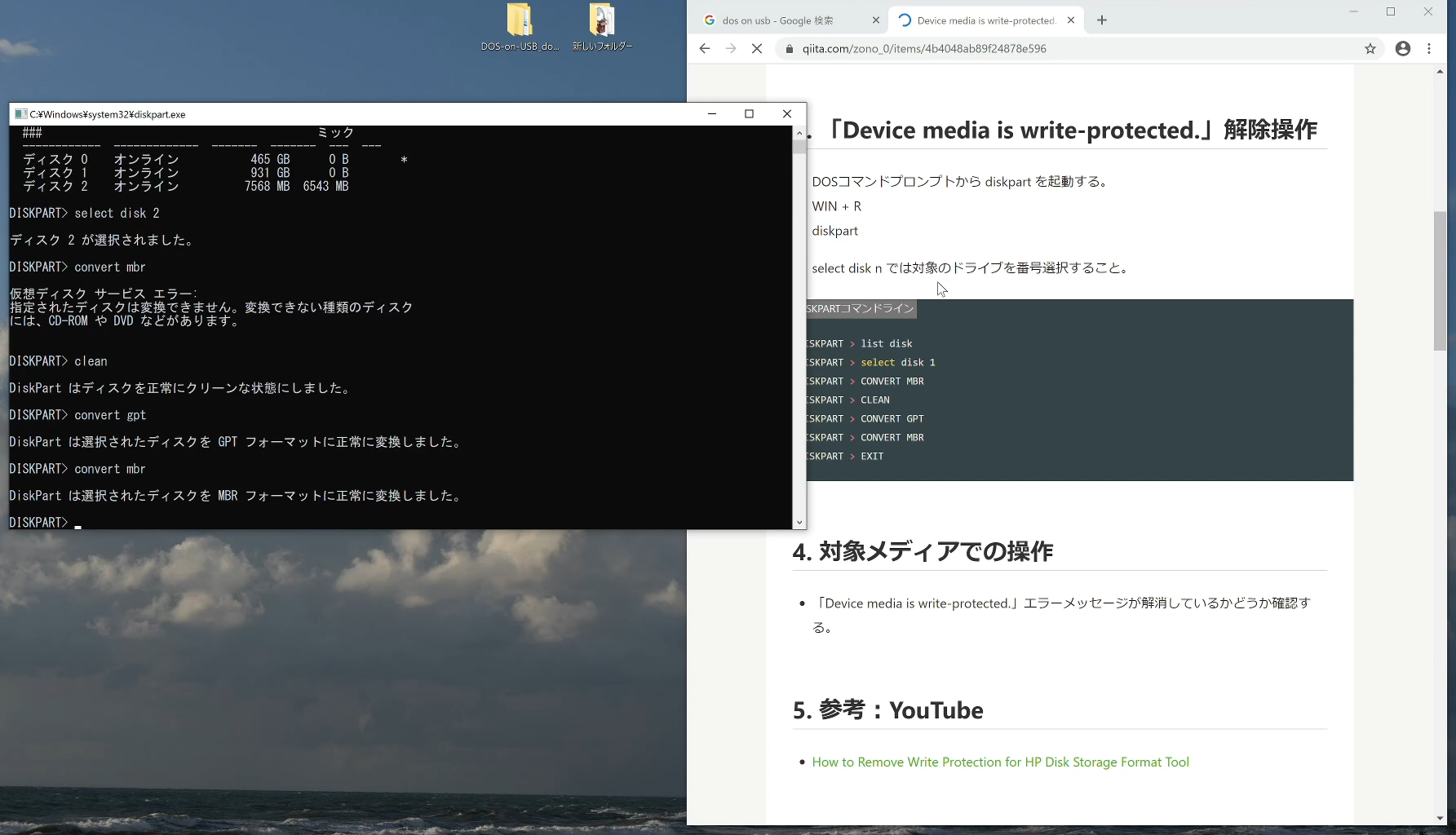The height and width of the screenshot is (835, 1456).
Task: View site security info lock icon
Action: point(789,49)
